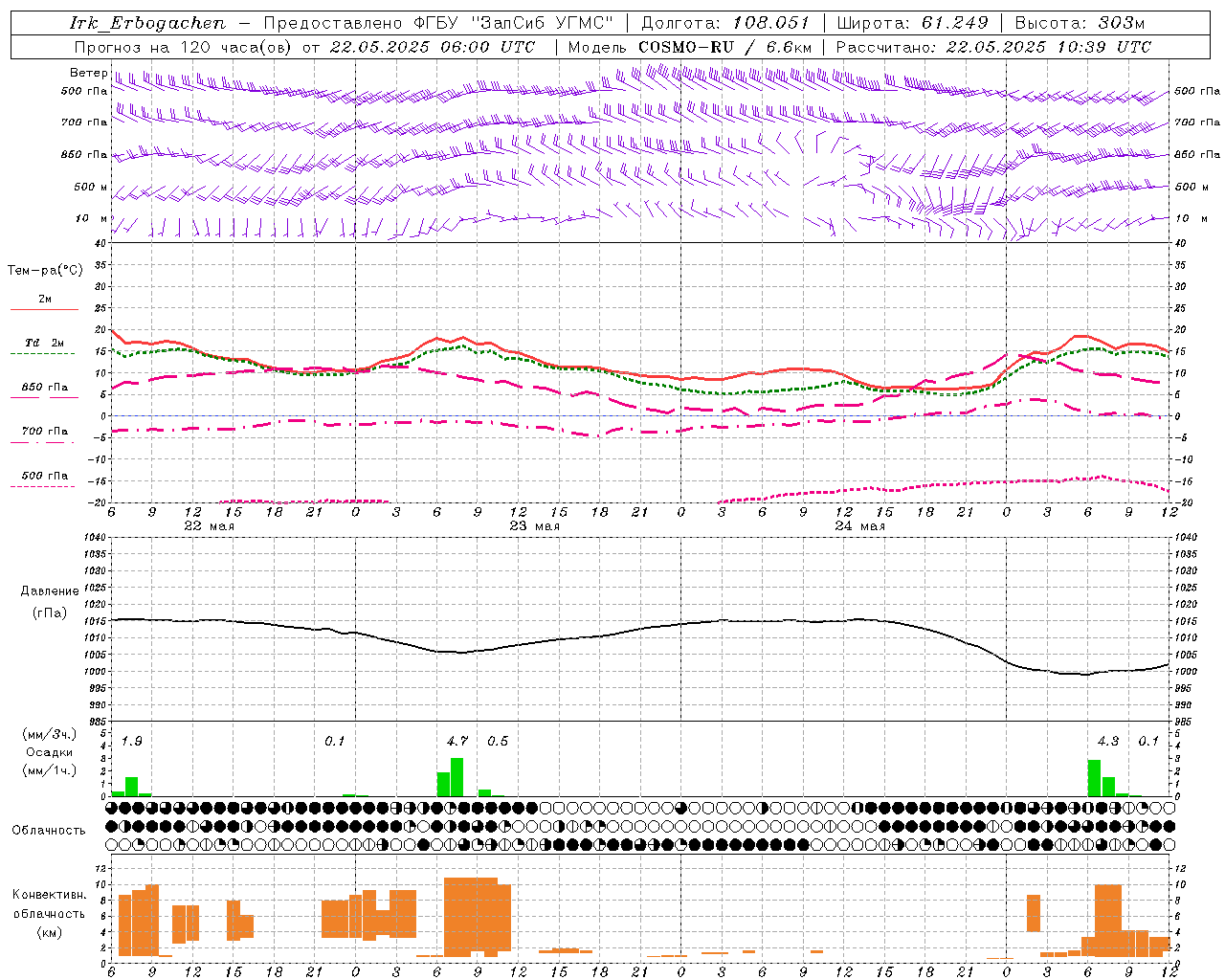The width and height of the screenshot is (1225, 980).
Task: Click the calculation time 22.05.2025 10:39 UTC
Action: pyautogui.click(x=1048, y=47)
